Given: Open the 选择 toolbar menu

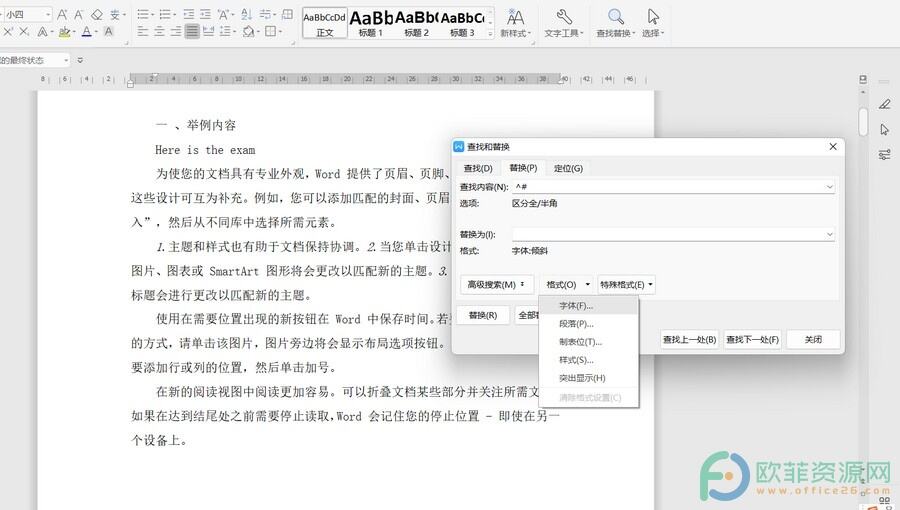Looking at the screenshot, I should [653, 24].
